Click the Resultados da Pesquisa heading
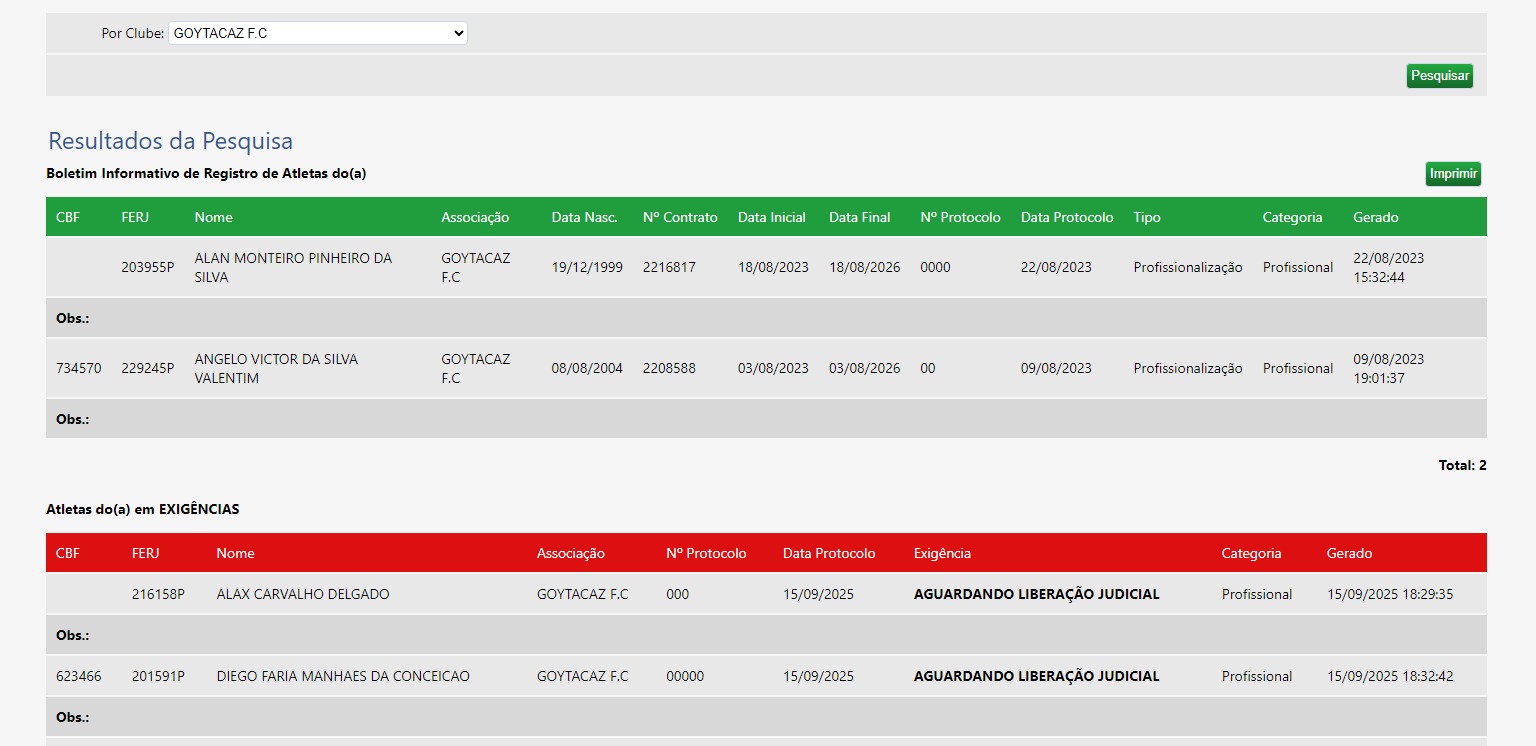 point(170,140)
